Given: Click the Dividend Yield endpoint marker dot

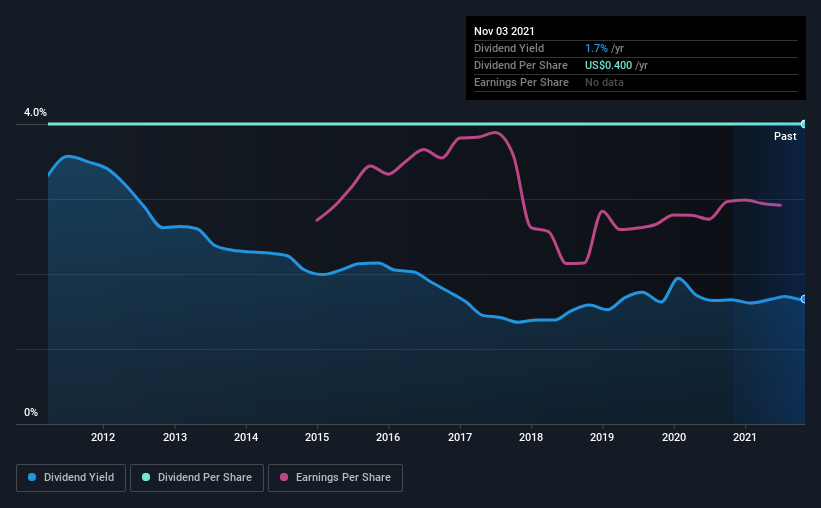Looking at the screenshot, I should pos(804,299).
